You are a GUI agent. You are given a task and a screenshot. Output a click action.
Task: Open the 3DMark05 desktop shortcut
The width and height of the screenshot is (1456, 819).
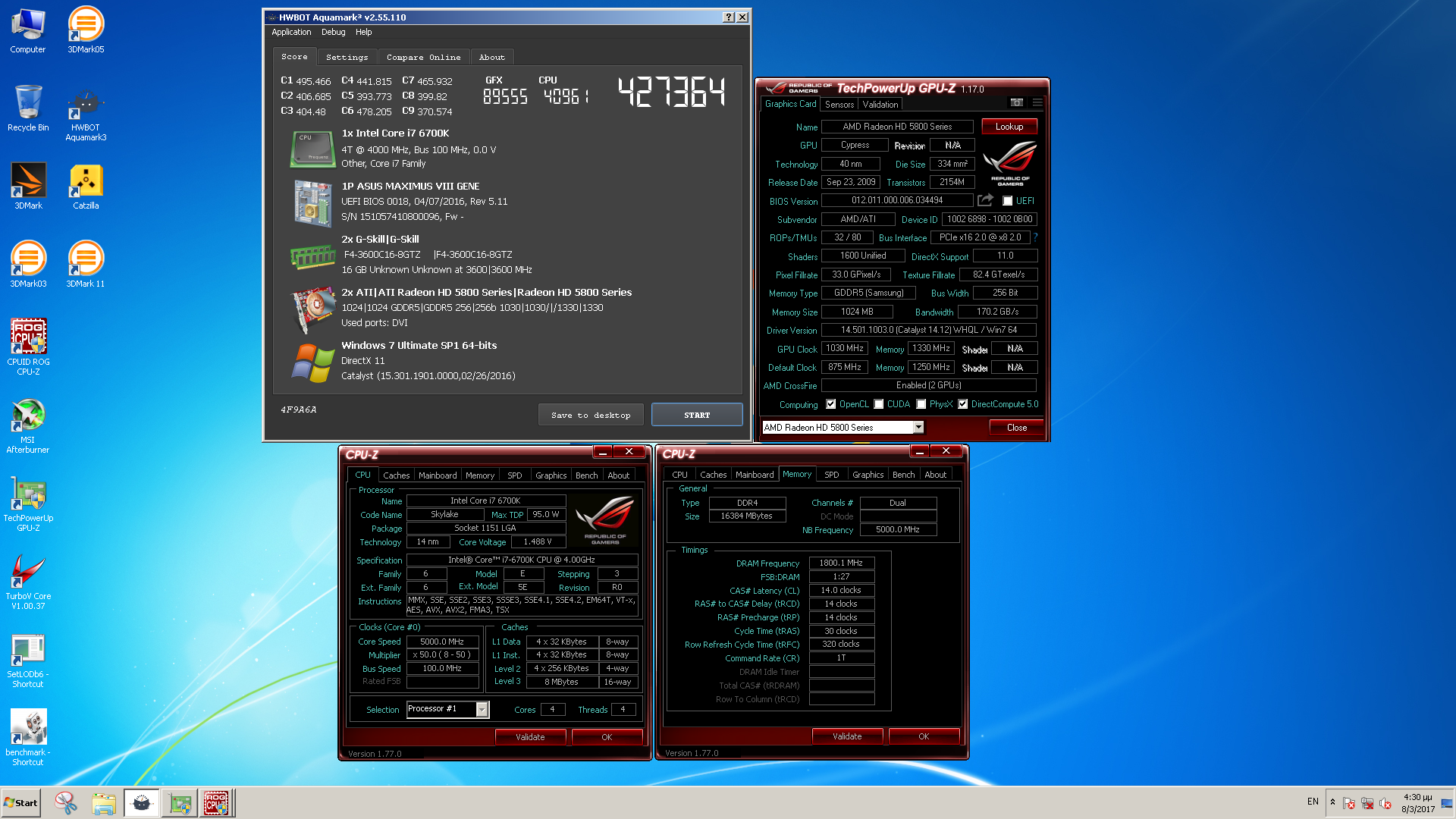(86, 30)
